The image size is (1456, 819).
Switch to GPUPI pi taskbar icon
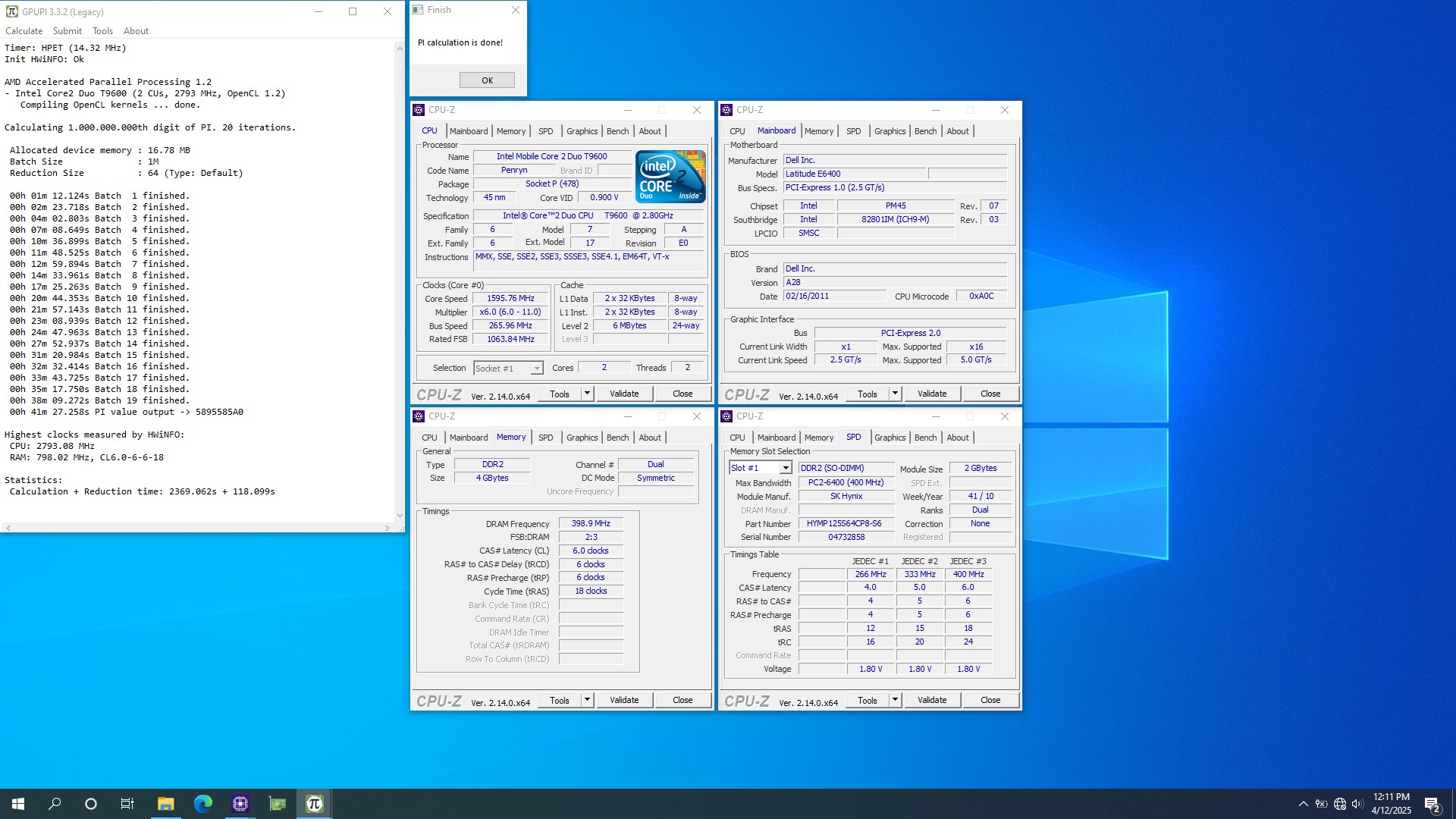pos(314,804)
